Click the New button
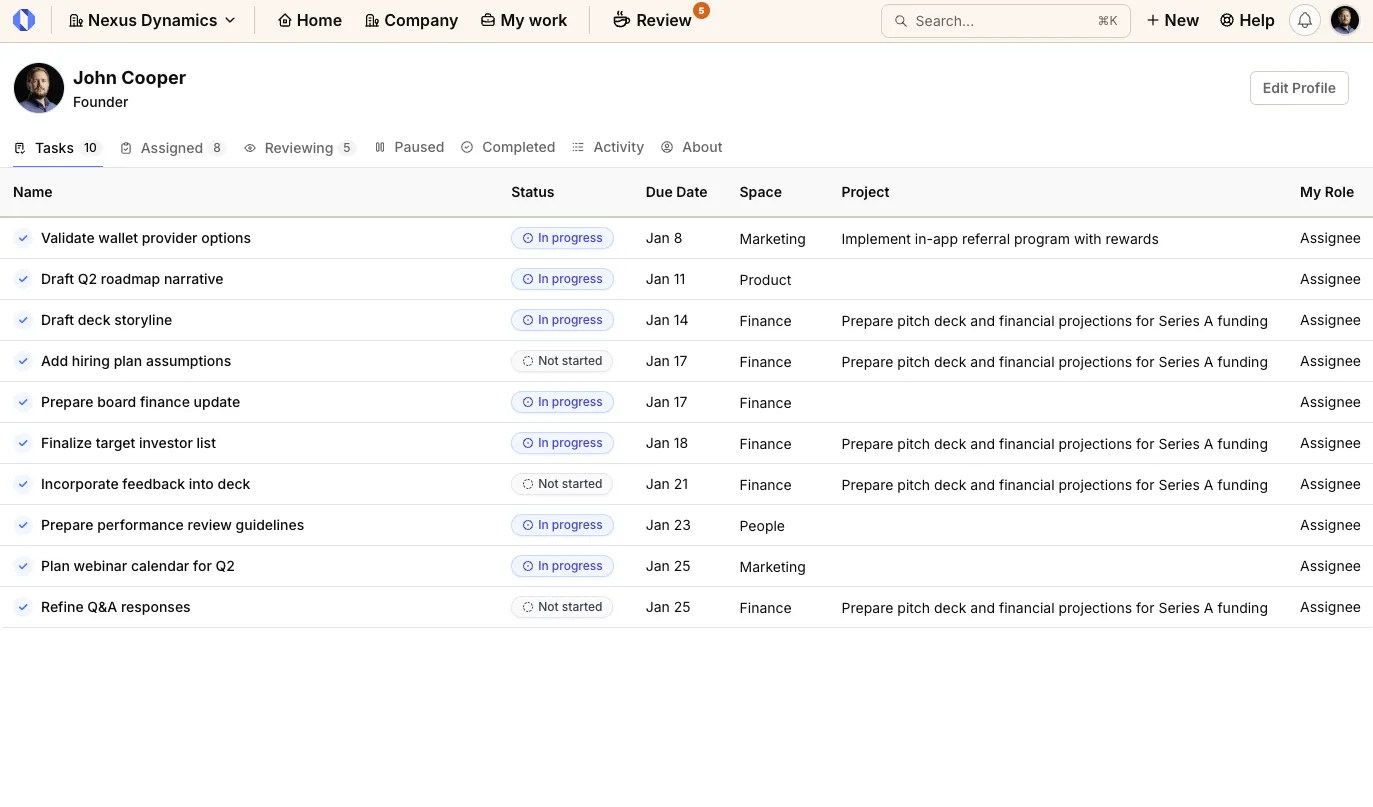 [x=1172, y=20]
